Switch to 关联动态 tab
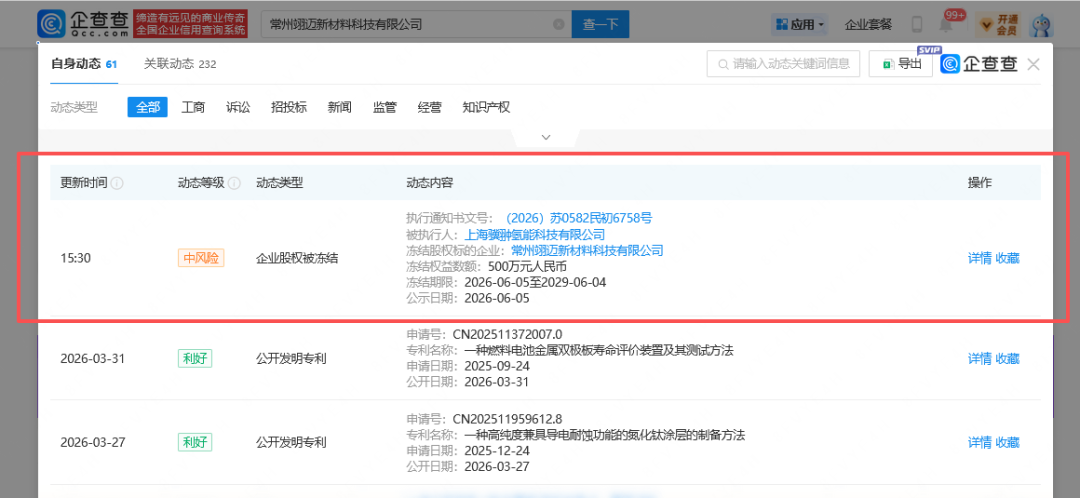 click(180, 64)
